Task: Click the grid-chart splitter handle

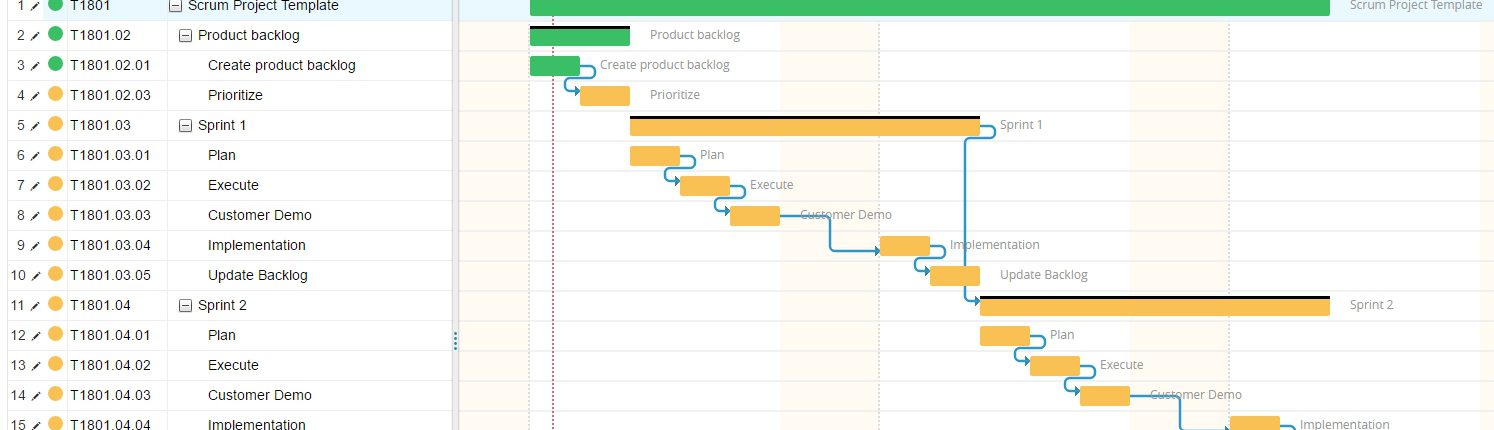Action: click(x=455, y=341)
